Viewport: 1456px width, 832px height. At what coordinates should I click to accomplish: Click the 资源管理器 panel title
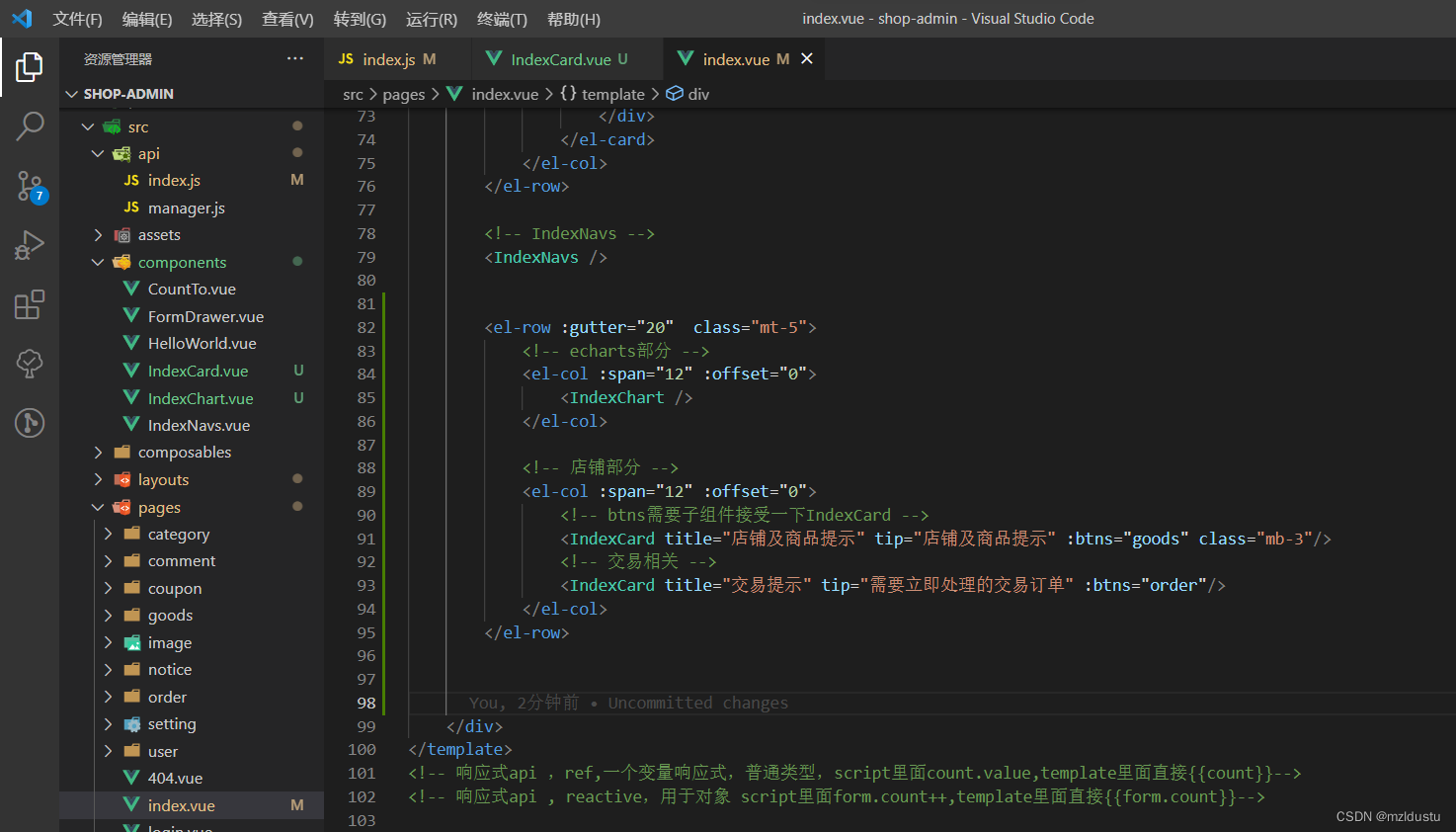tap(118, 59)
